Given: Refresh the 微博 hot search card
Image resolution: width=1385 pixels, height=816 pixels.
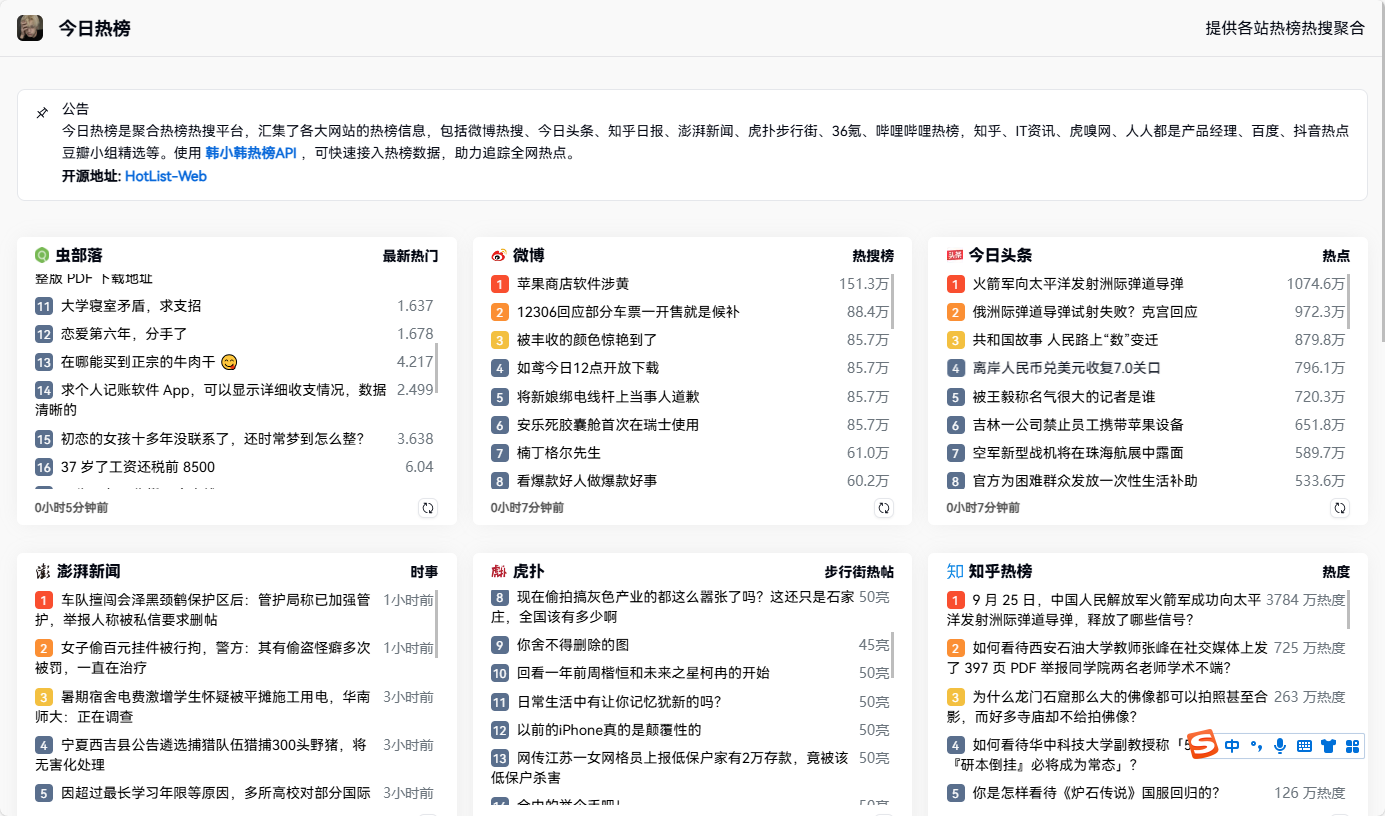Looking at the screenshot, I should click(x=884, y=508).
